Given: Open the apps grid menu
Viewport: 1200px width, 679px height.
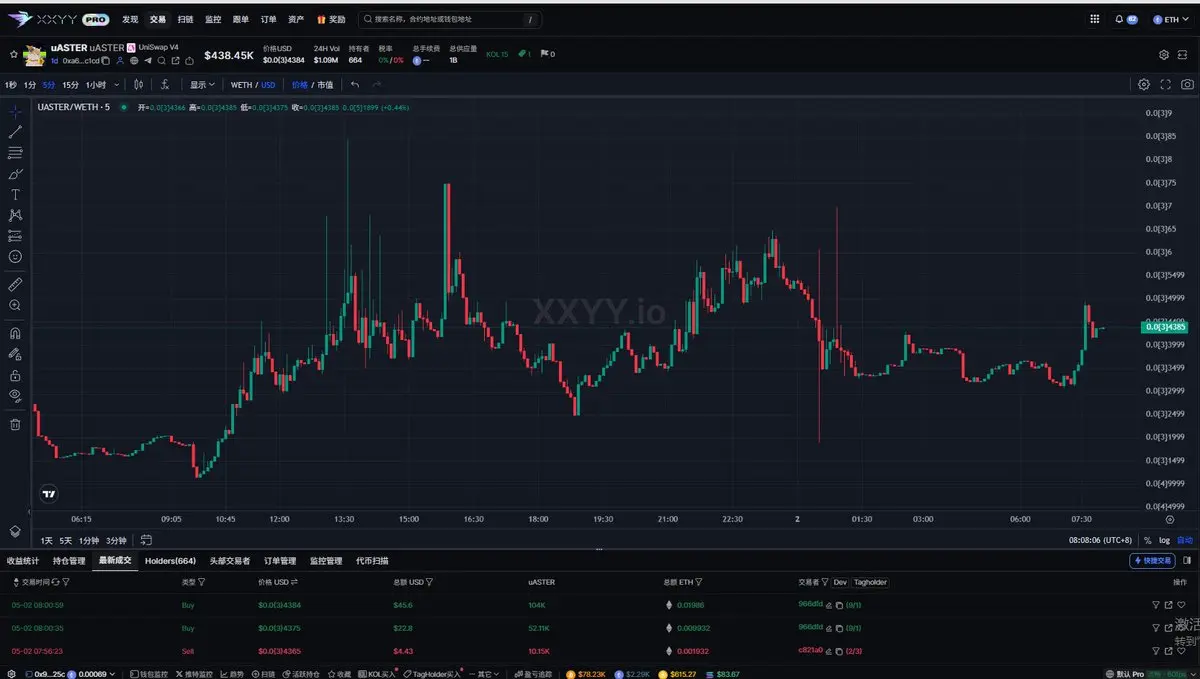Looking at the screenshot, I should [x=1093, y=19].
